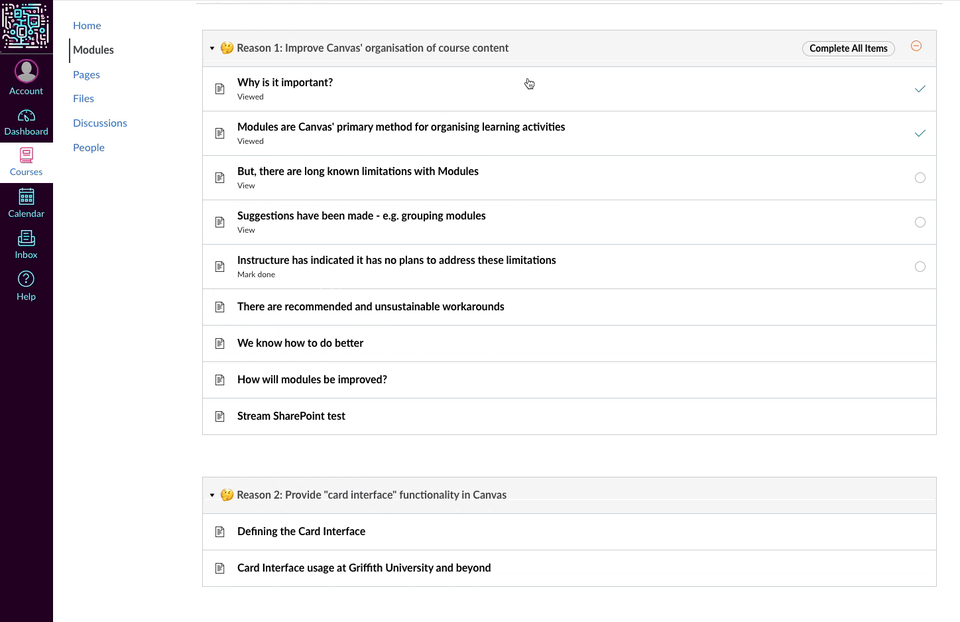Click the Complete All Items button
Image resolution: width=960 pixels, height=622 pixels.
tap(849, 48)
